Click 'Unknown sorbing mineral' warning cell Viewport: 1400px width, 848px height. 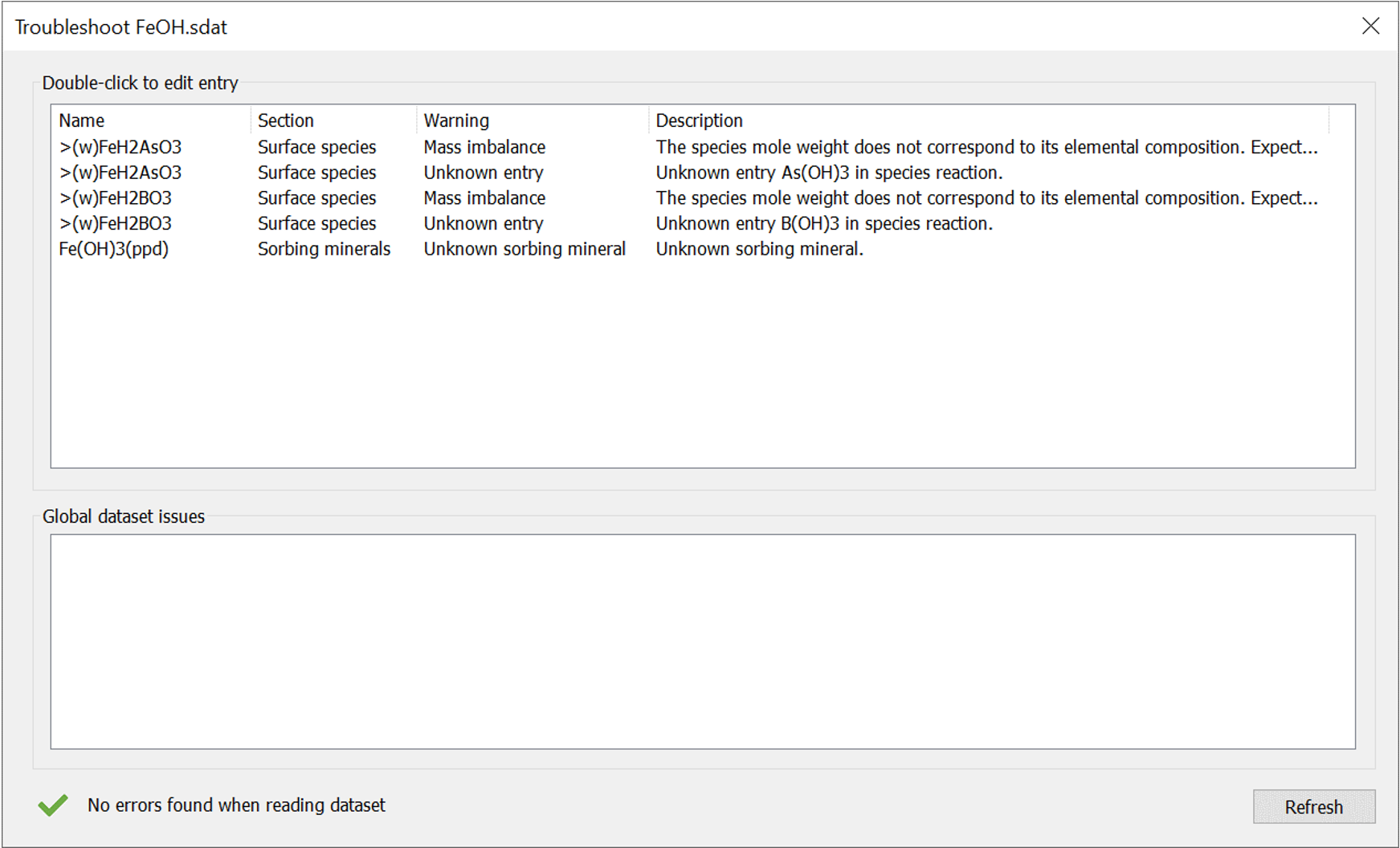point(524,249)
